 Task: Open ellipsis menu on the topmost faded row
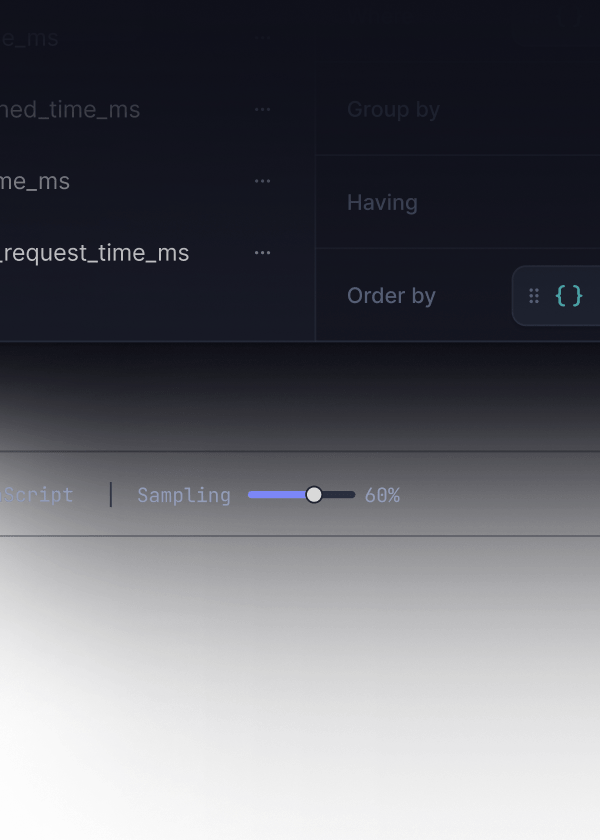click(x=262, y=38)
